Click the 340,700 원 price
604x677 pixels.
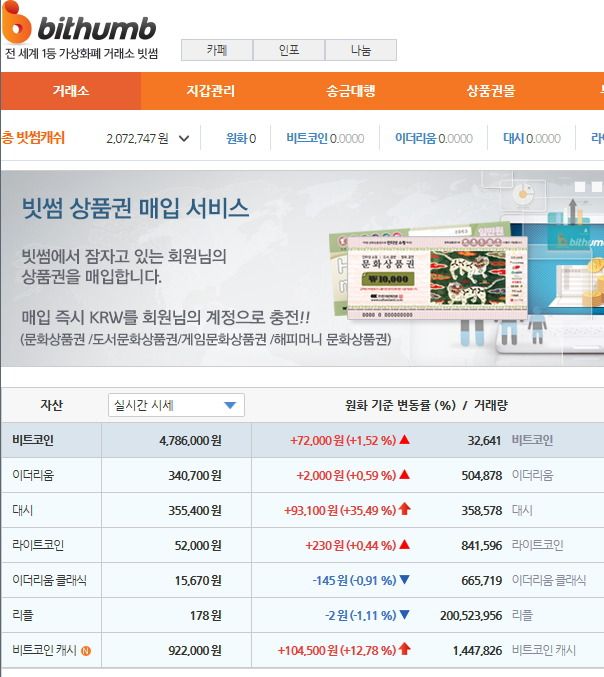[x=195, y=475]
